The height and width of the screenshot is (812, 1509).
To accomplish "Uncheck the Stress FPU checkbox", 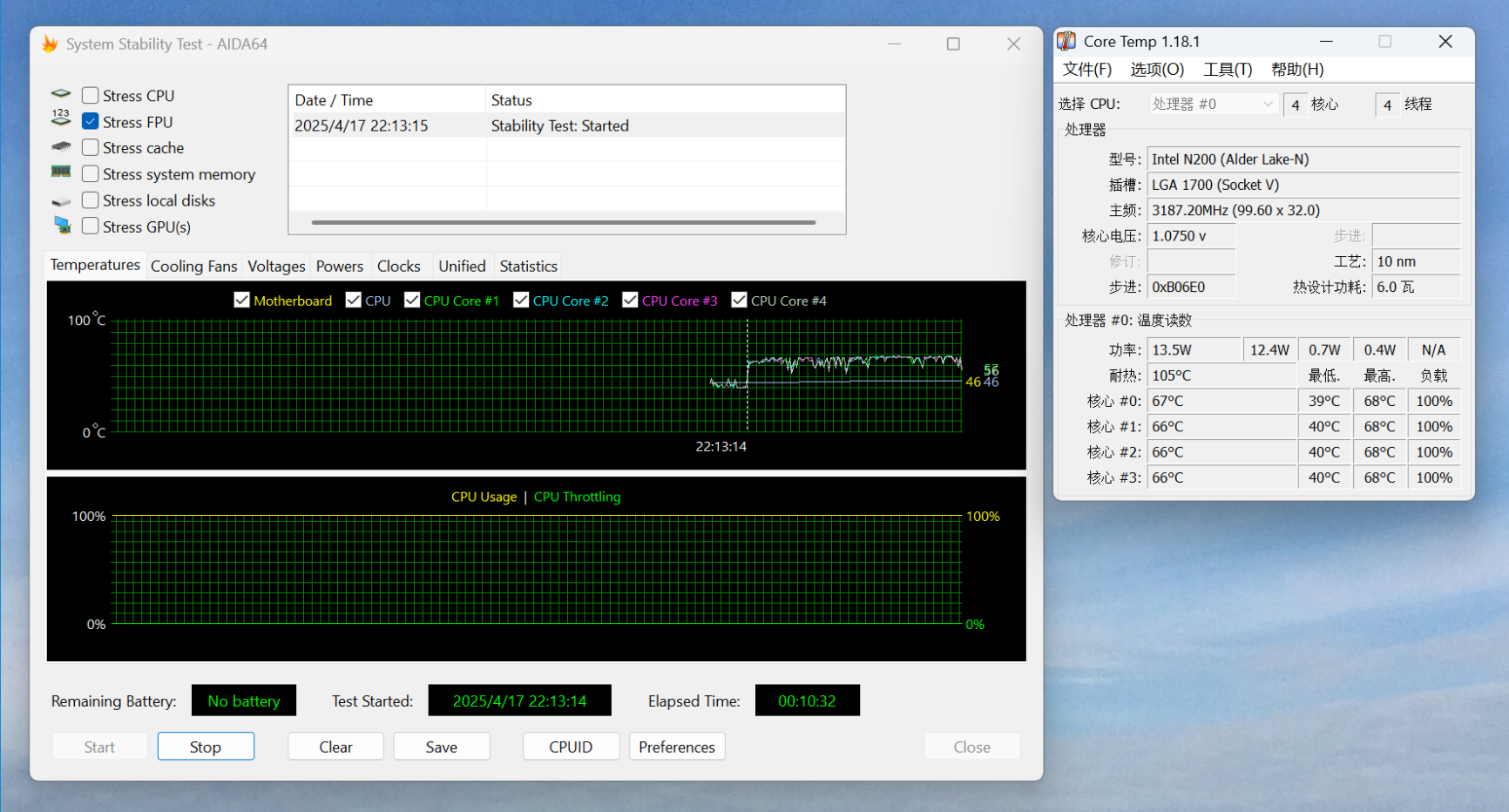I will point(90,121).
